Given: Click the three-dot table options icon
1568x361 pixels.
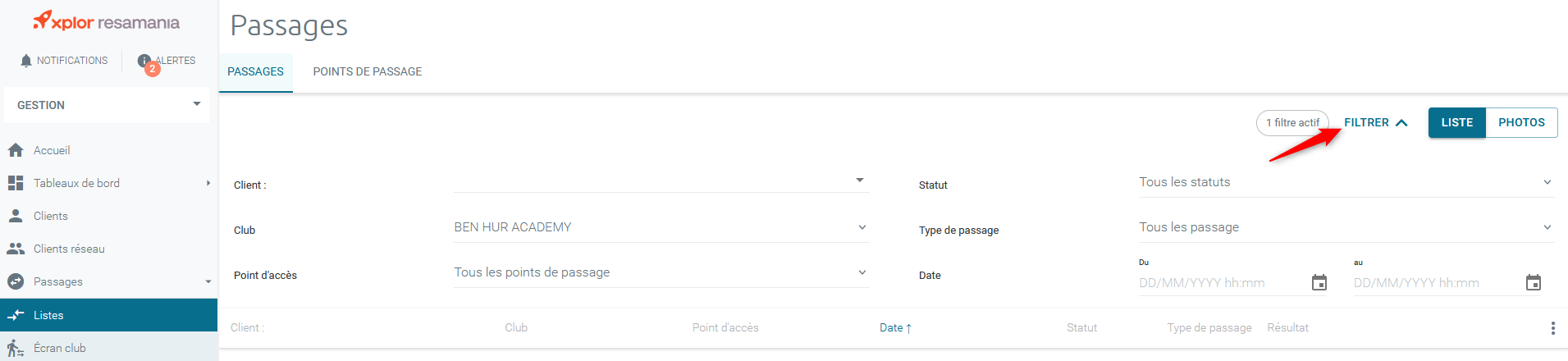Looking at the screenshot, I should (1552, 328).
